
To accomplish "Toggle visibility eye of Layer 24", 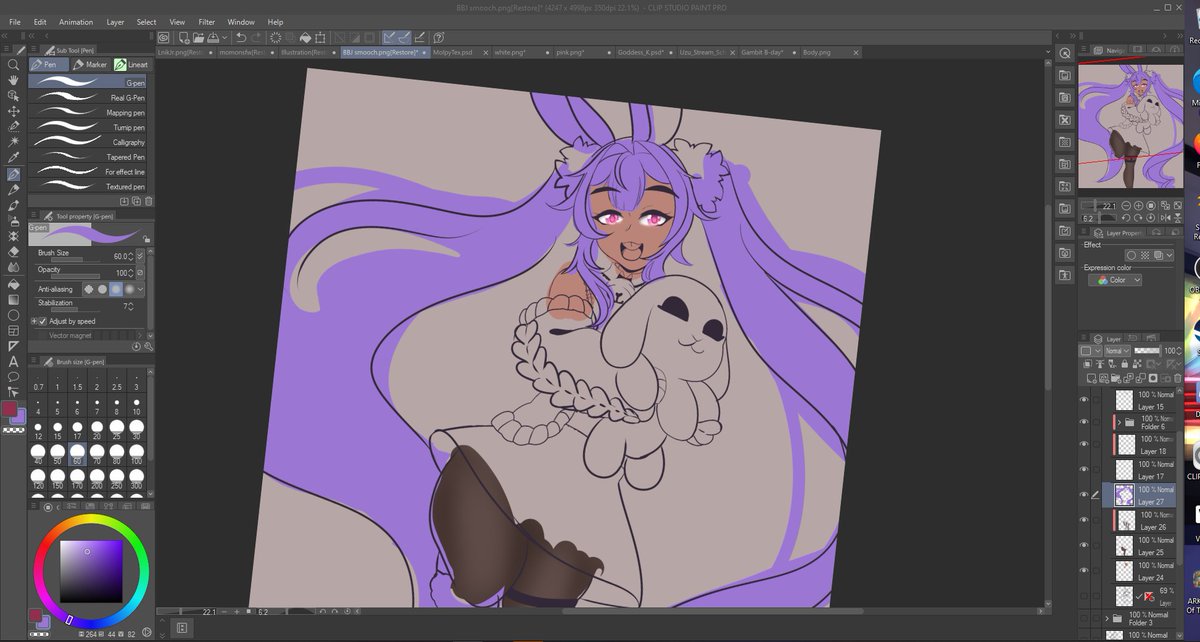I will point(1083,570).
